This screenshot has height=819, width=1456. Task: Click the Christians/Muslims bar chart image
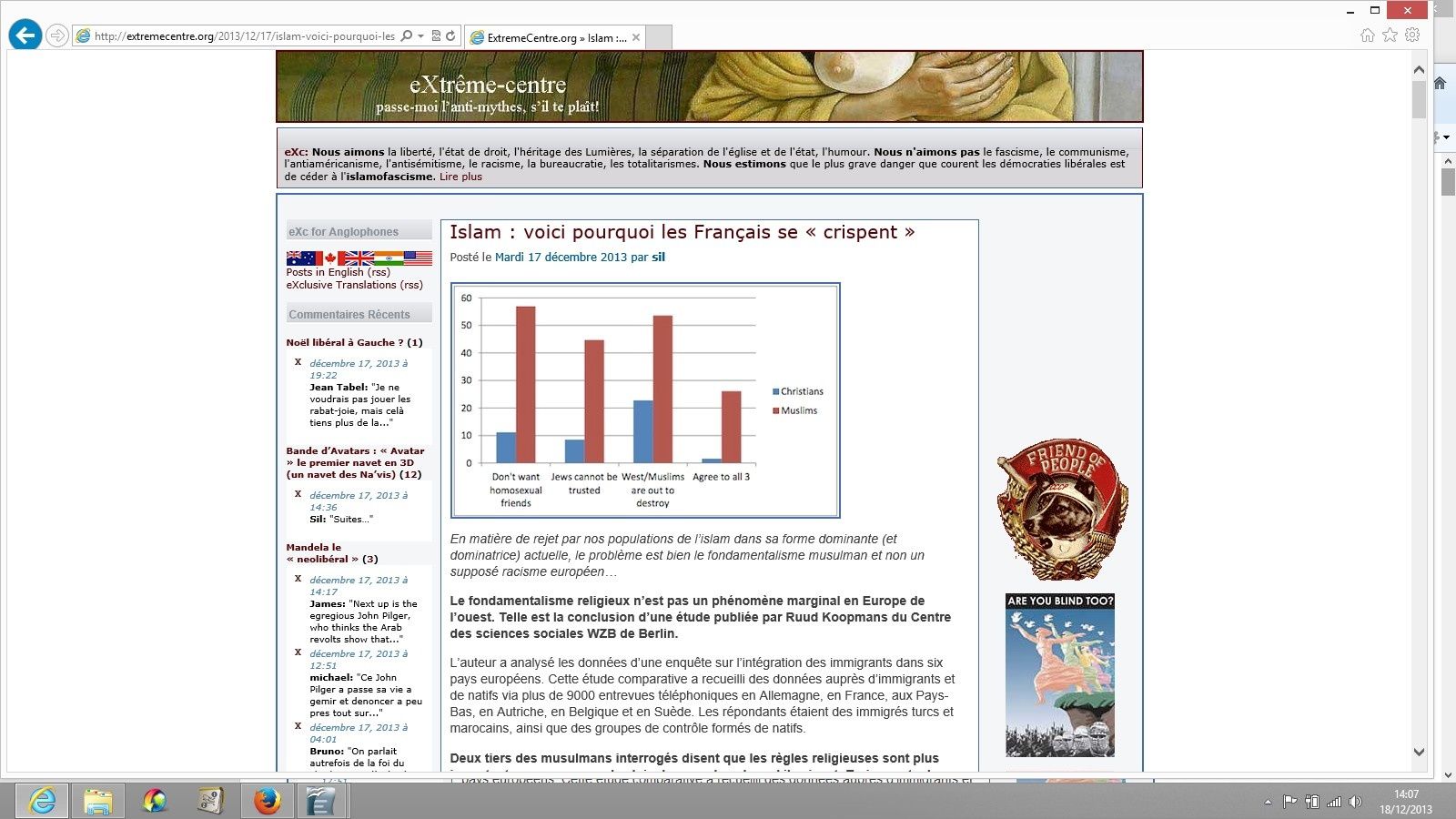[645, 400]
